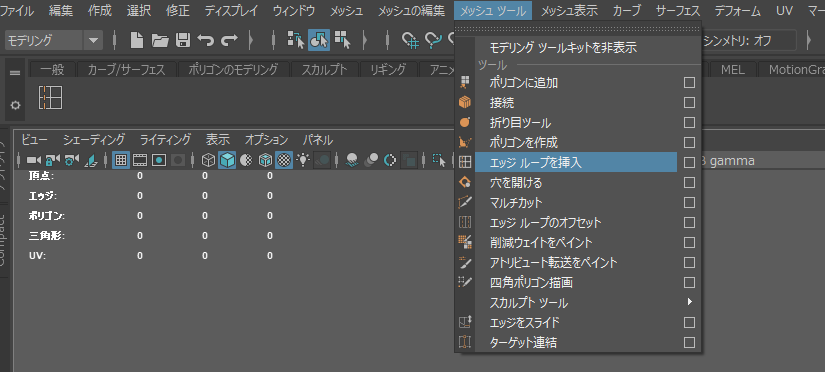Open the option box for 折り目ツール
The height and width of the screenshot is (372, 825).
689,123
